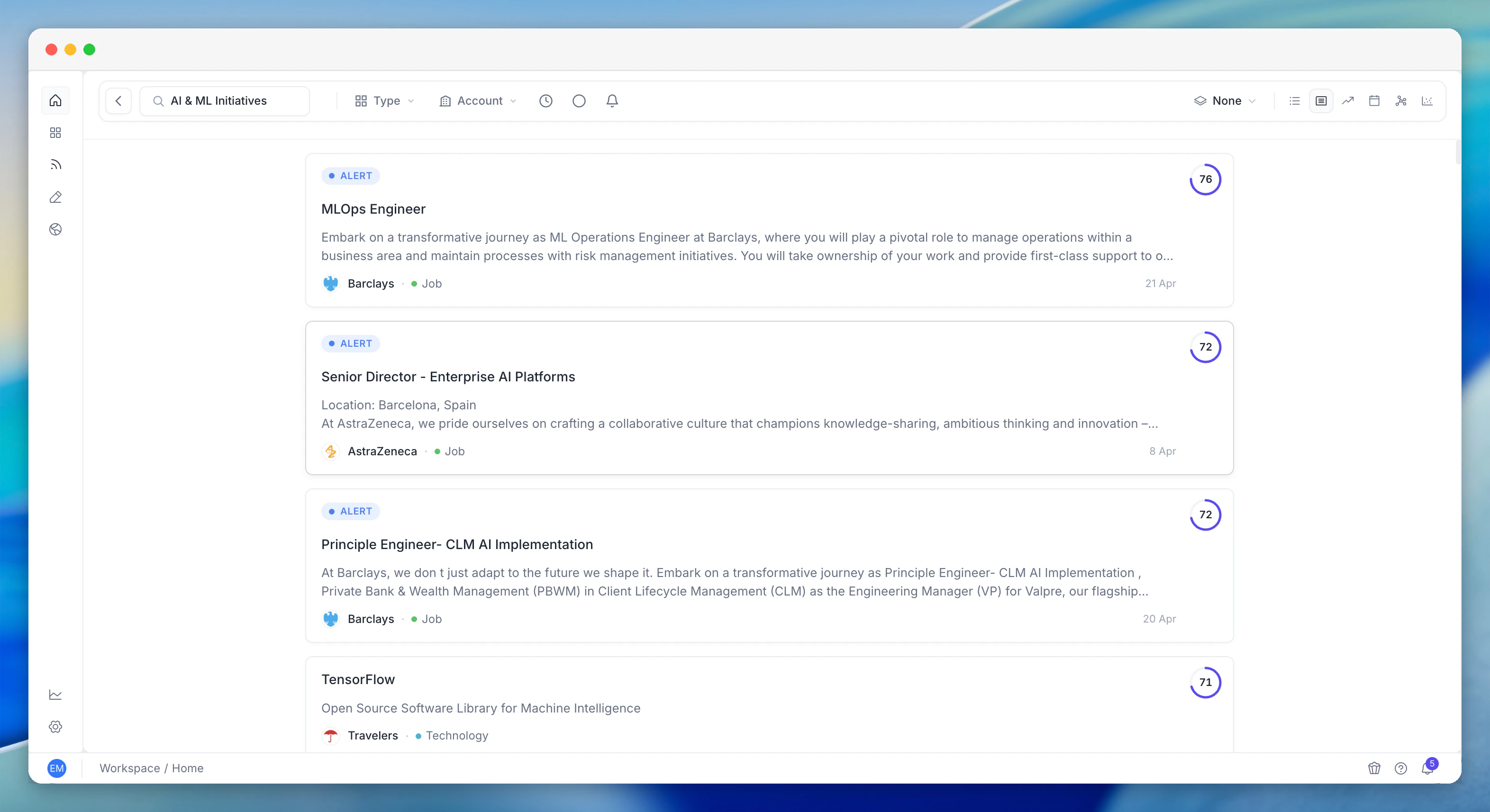Open the clock time filter
Viewport: 1490px width, 812px height.
coord(545,100)
